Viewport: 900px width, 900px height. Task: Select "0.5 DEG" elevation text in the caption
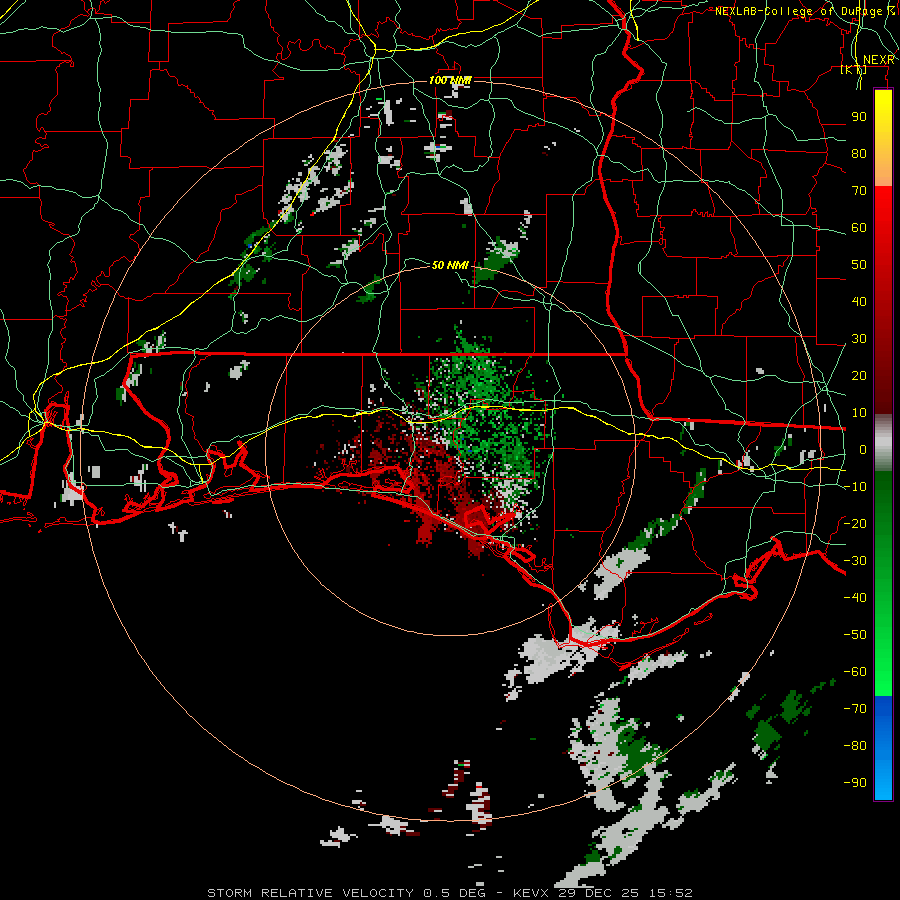[x=454, y=893]
